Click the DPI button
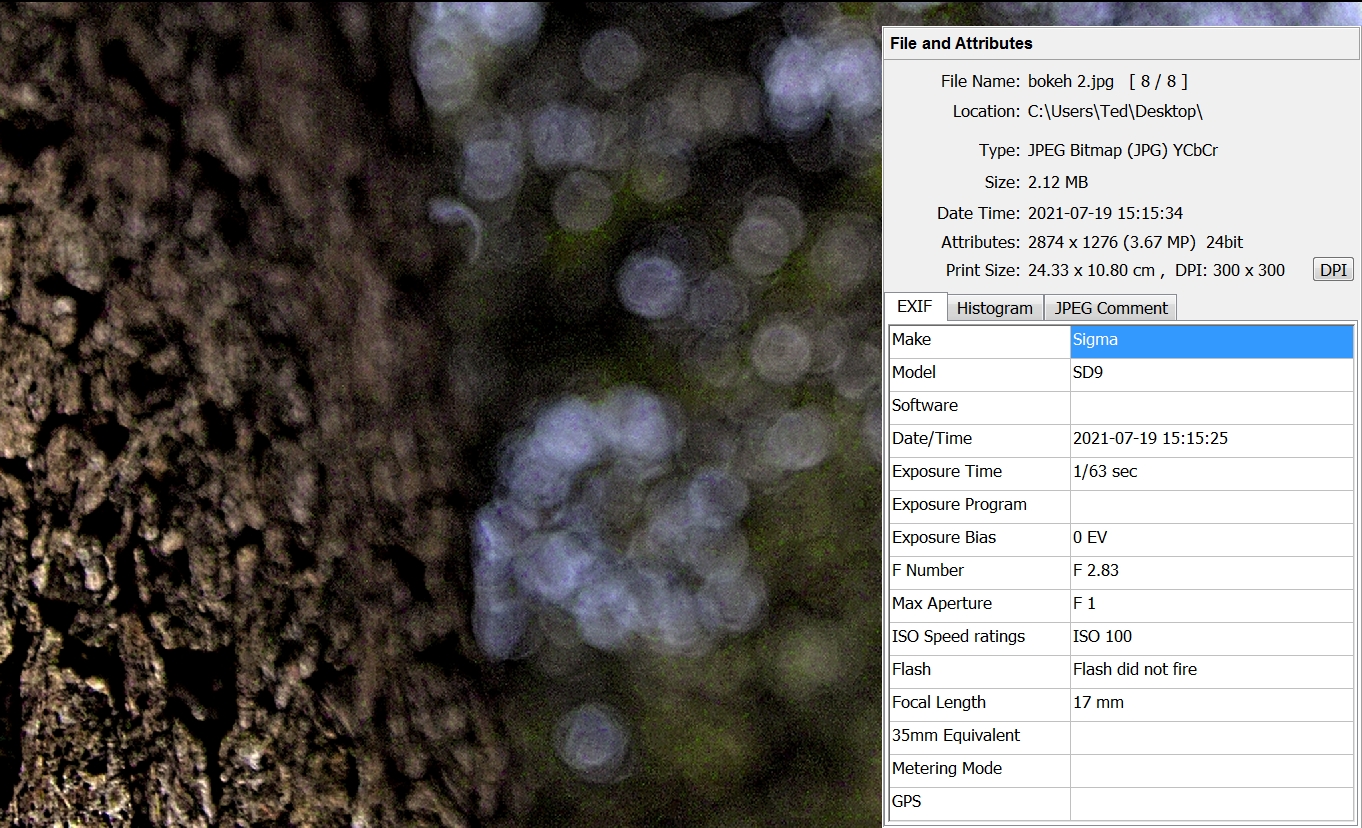Screen dimensions: 1362x828 click(x=1333, y=270)
